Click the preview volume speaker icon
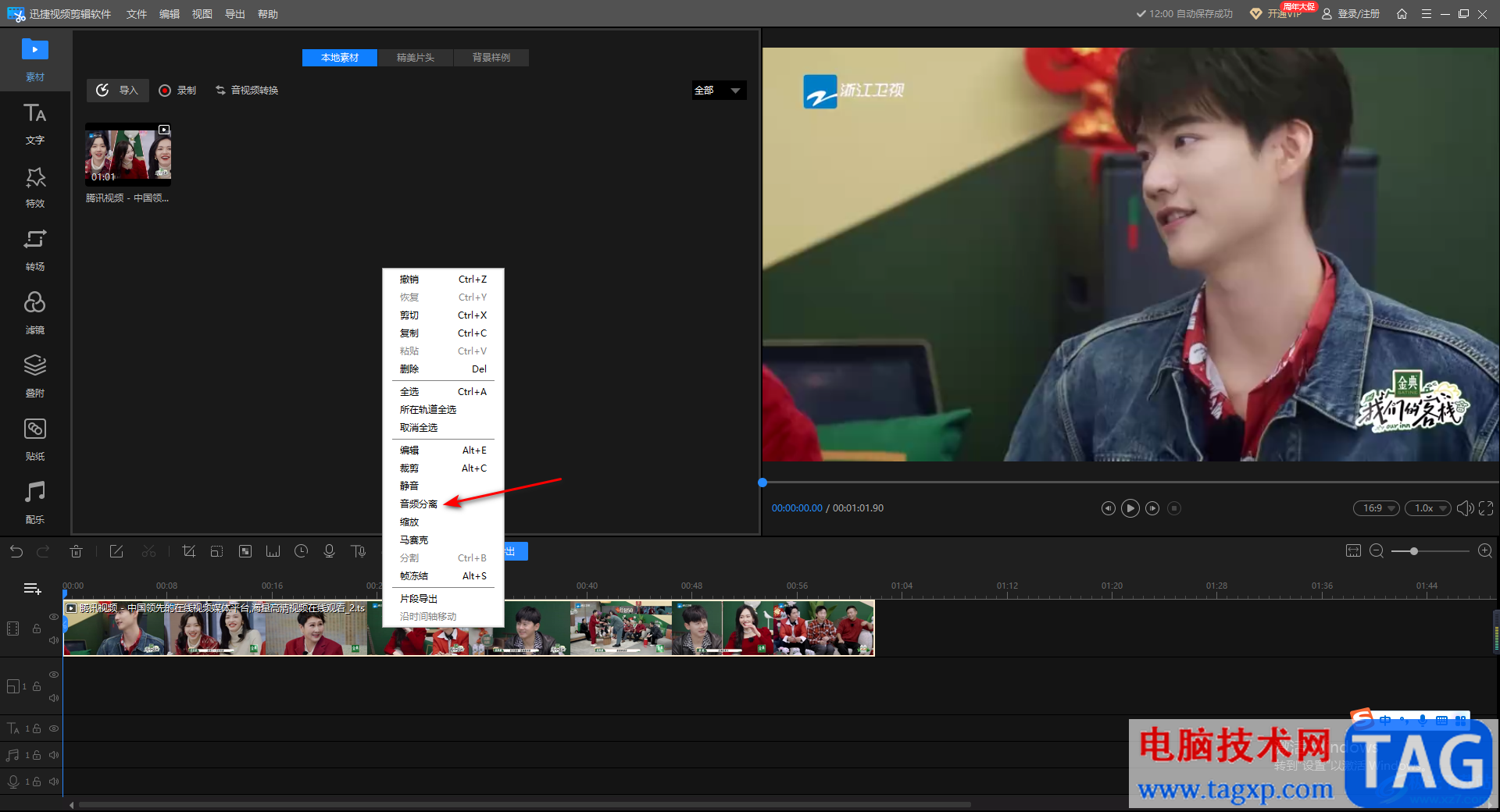 (x=1465, y=508)
